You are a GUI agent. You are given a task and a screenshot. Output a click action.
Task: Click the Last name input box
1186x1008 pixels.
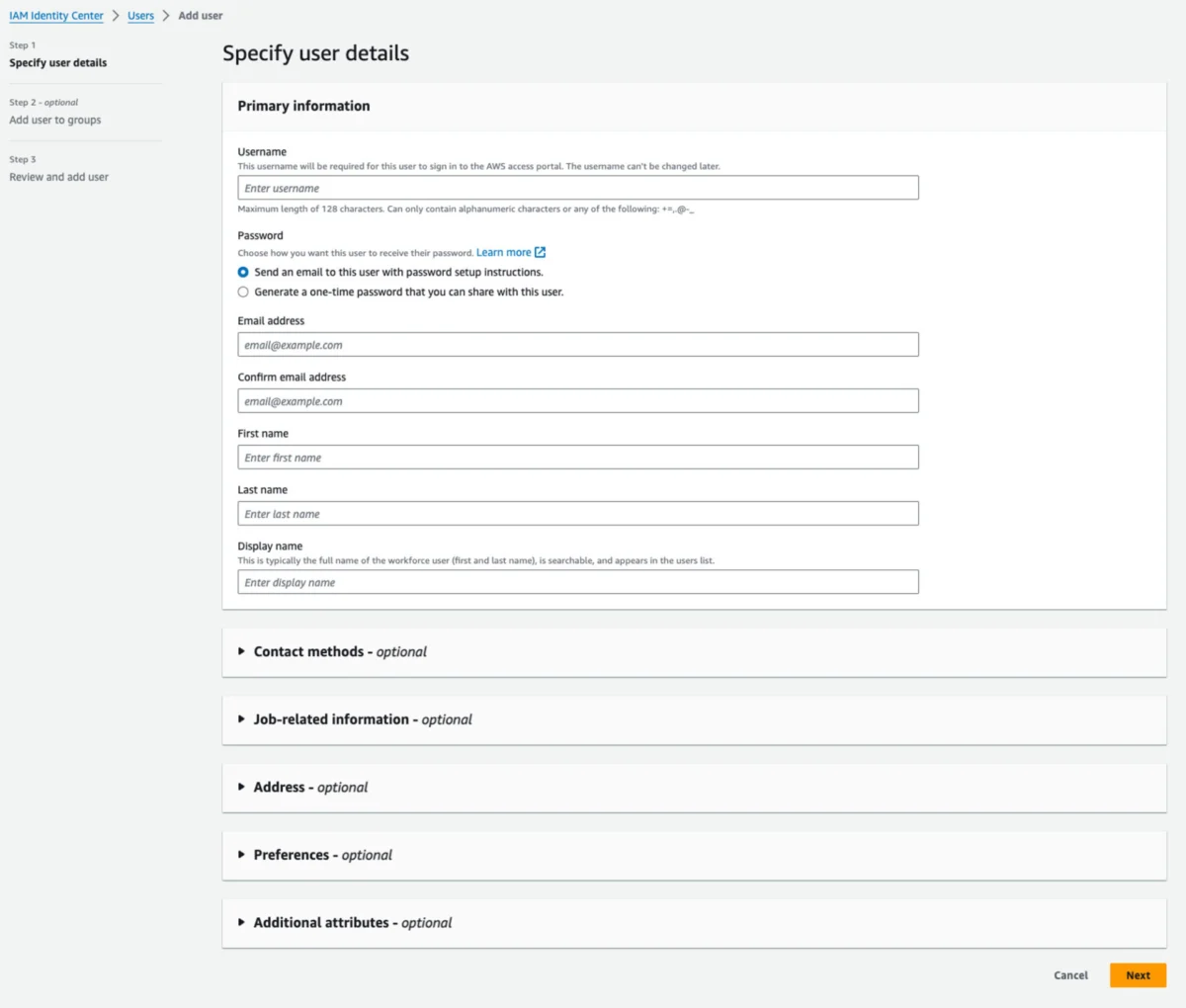coord(578,514)
